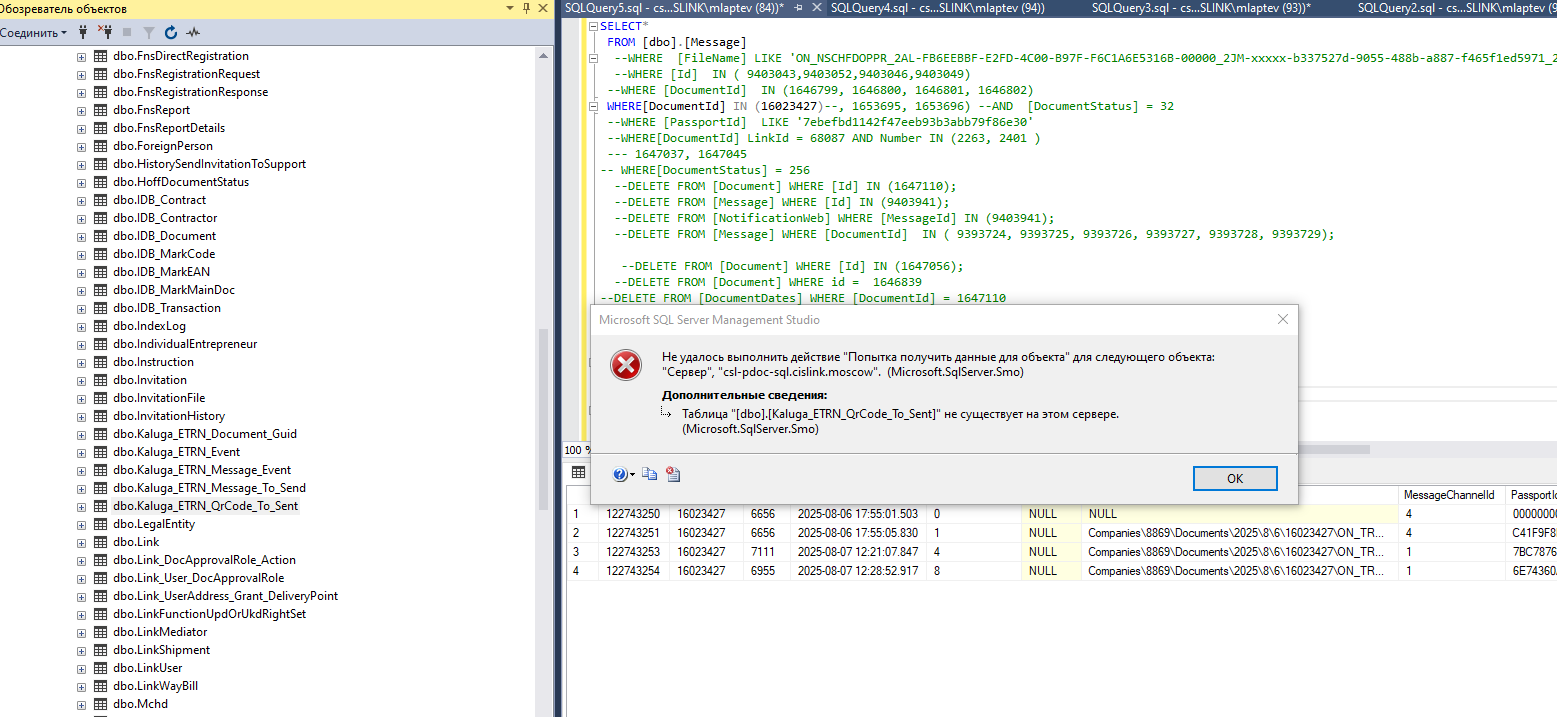The height and width of the screenshot is (717, 1557).
Task: Expand the dbo.Link table node
Action: [x=82, y=542]
